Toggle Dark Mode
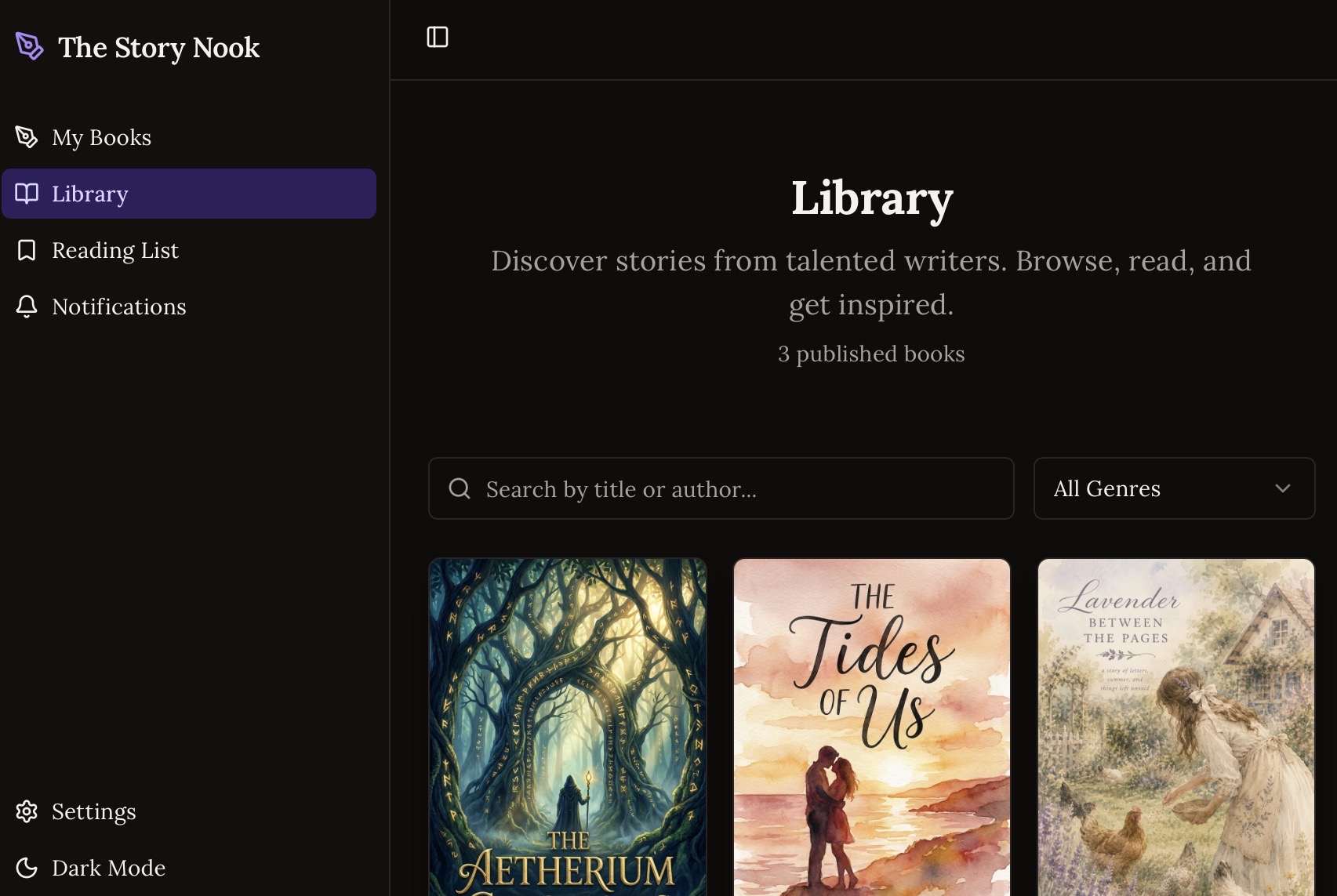 pyautogui.click(x=189, y=868)
